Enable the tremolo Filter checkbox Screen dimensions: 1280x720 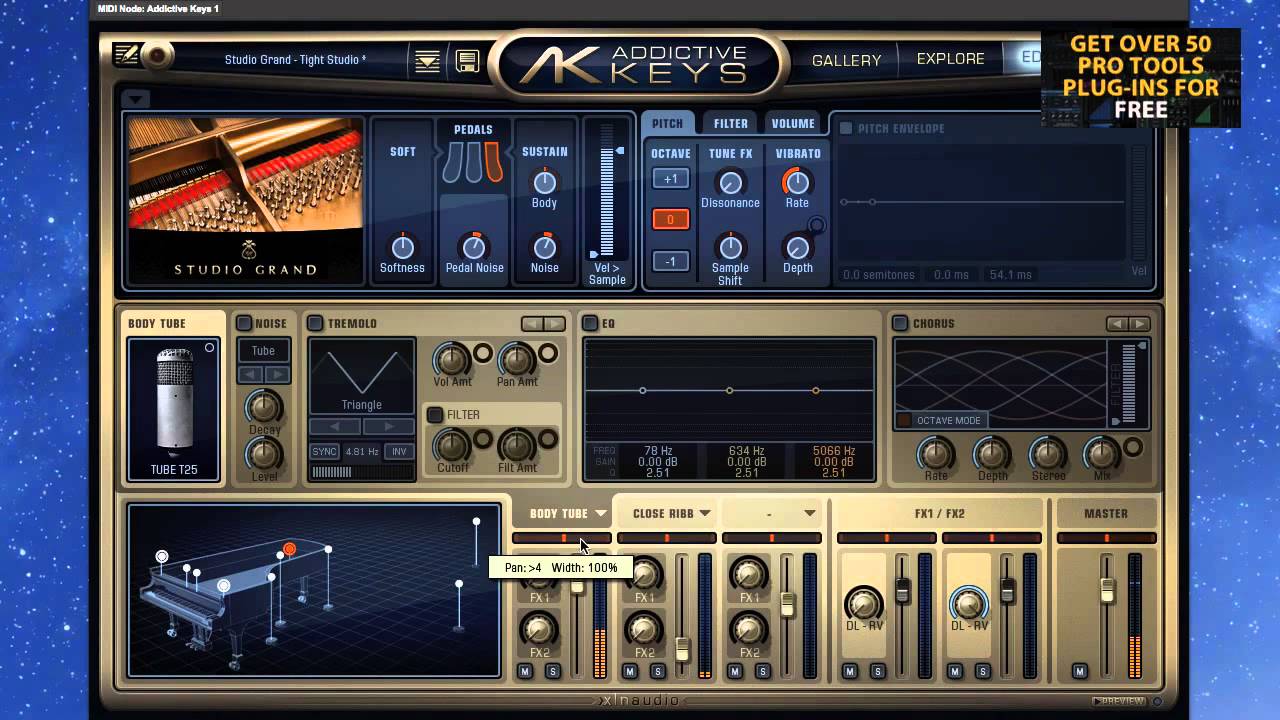pos(435,414)
